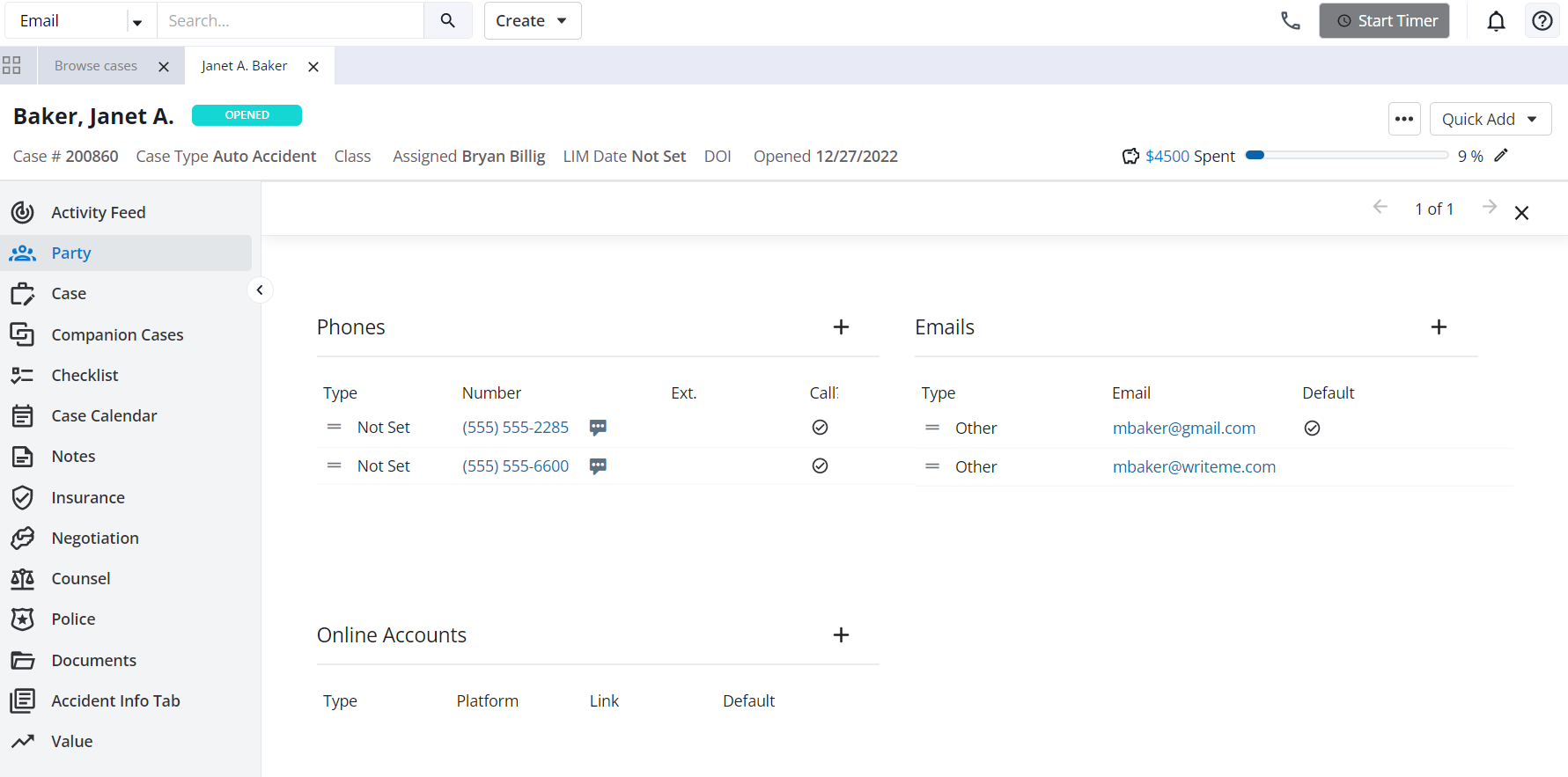The image size is (1568, 777).
Task: Open Accident Info Tab in sidebar
Action: (127, 700)
